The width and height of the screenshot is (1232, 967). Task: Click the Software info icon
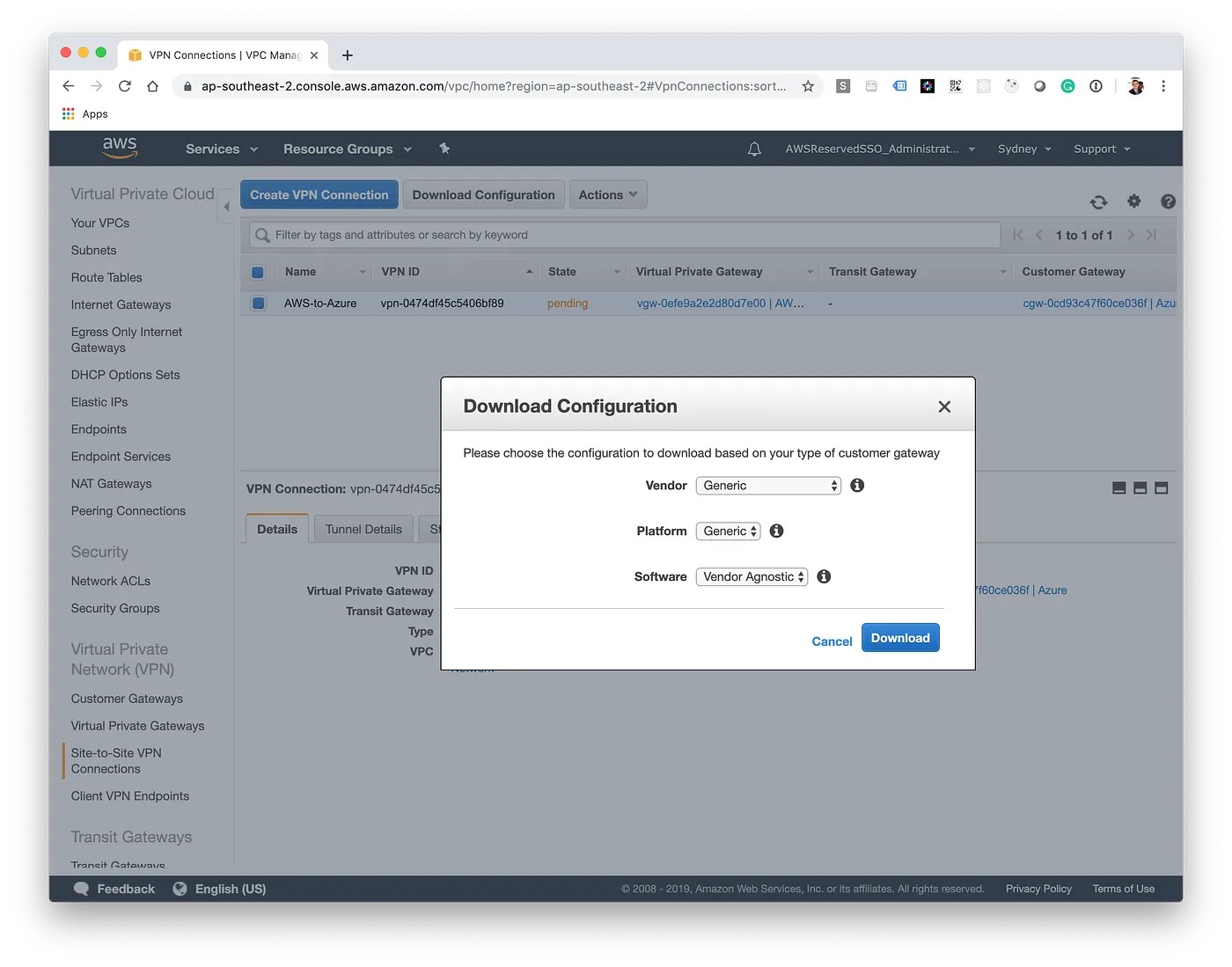click(824, 576)
